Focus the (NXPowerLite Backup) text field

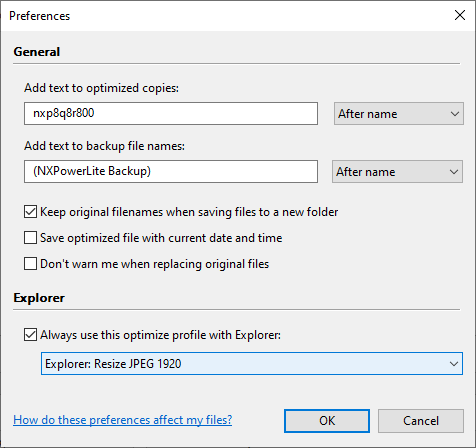pos(171,172)
